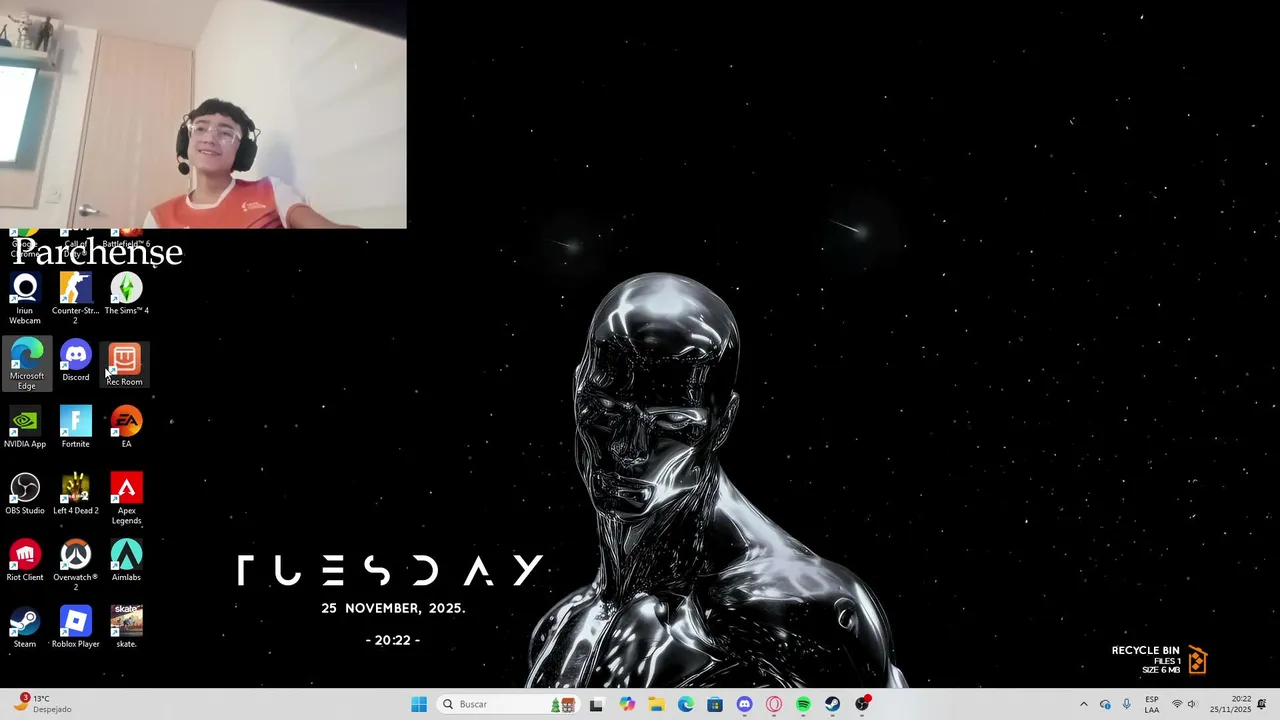Open the Discord desktop shortcut
1280x720 pixels.
click(75, 361)
